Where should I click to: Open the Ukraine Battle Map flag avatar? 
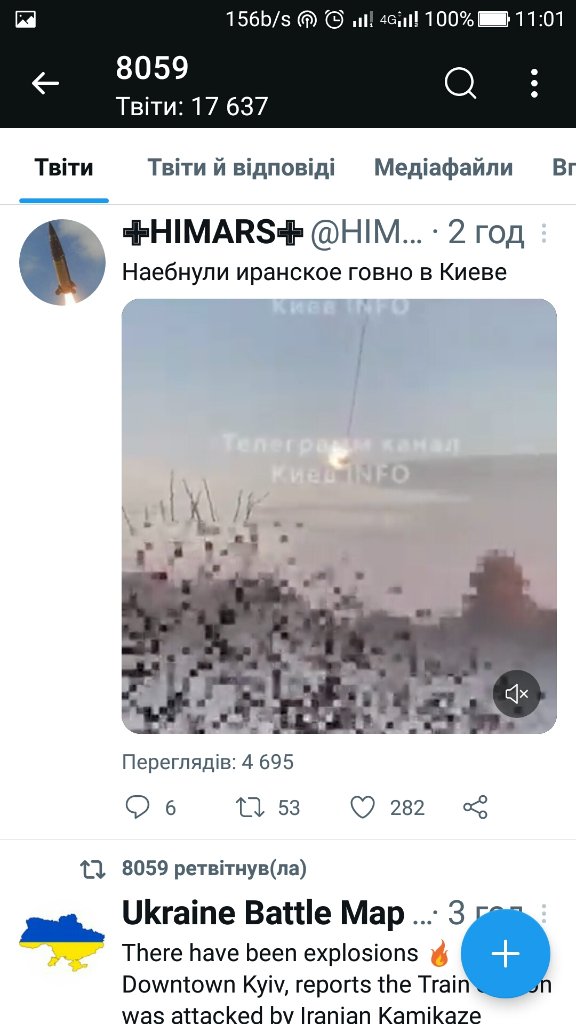coord(62,942)
